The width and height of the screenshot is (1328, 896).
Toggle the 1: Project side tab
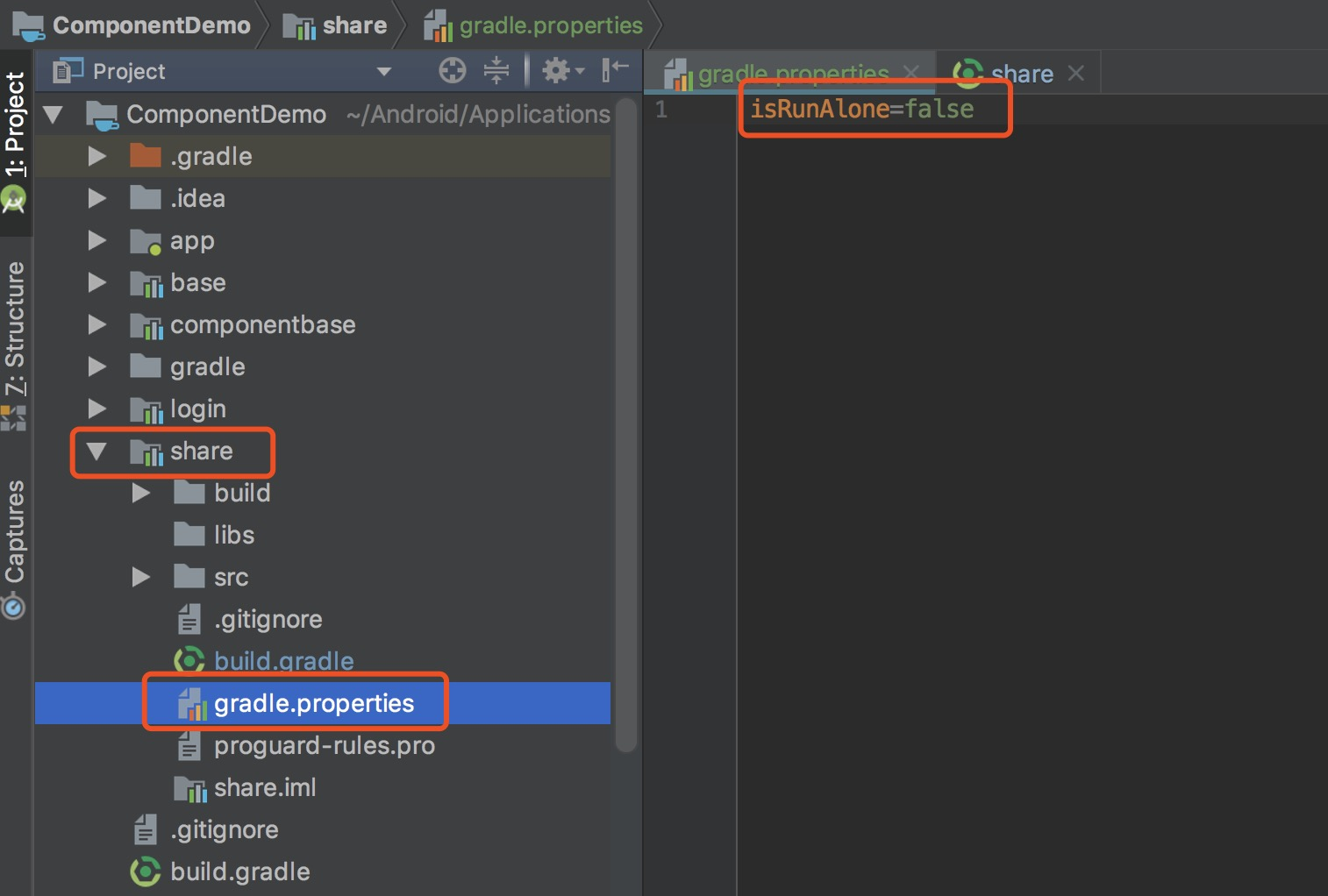tap(14, 142)
